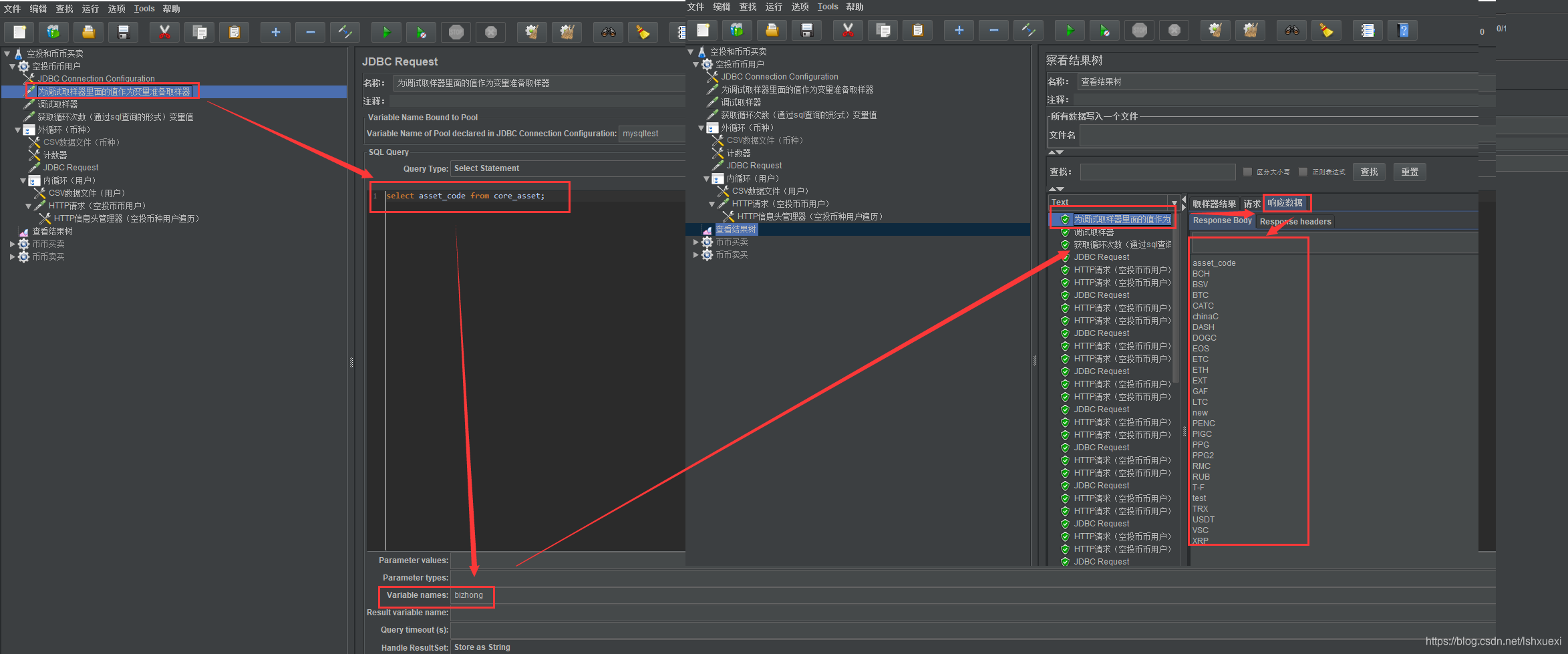
Task: Select 调试取样器 in left tree
Action: point(57,104)
